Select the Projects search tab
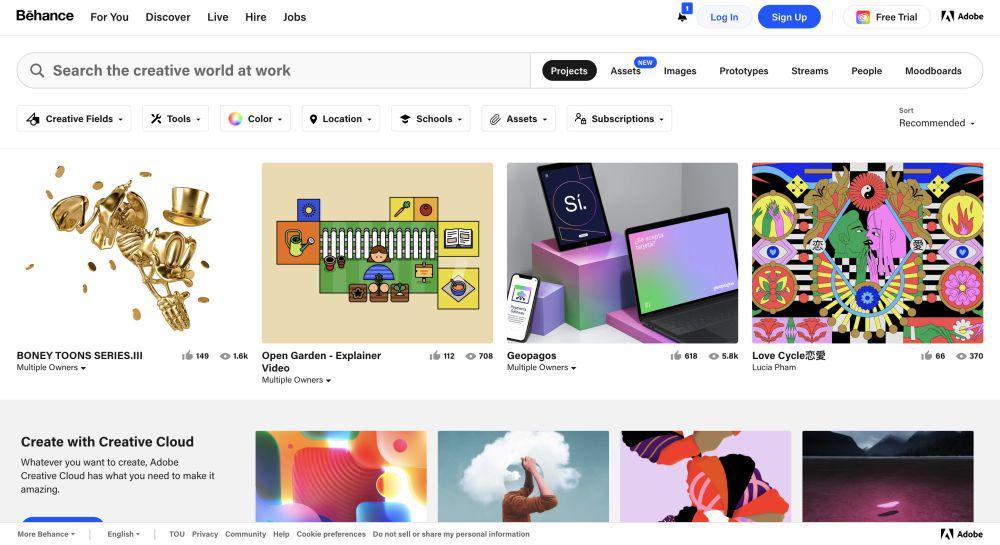This screenshot has width=1000, height=545. [x=569, y=71]
